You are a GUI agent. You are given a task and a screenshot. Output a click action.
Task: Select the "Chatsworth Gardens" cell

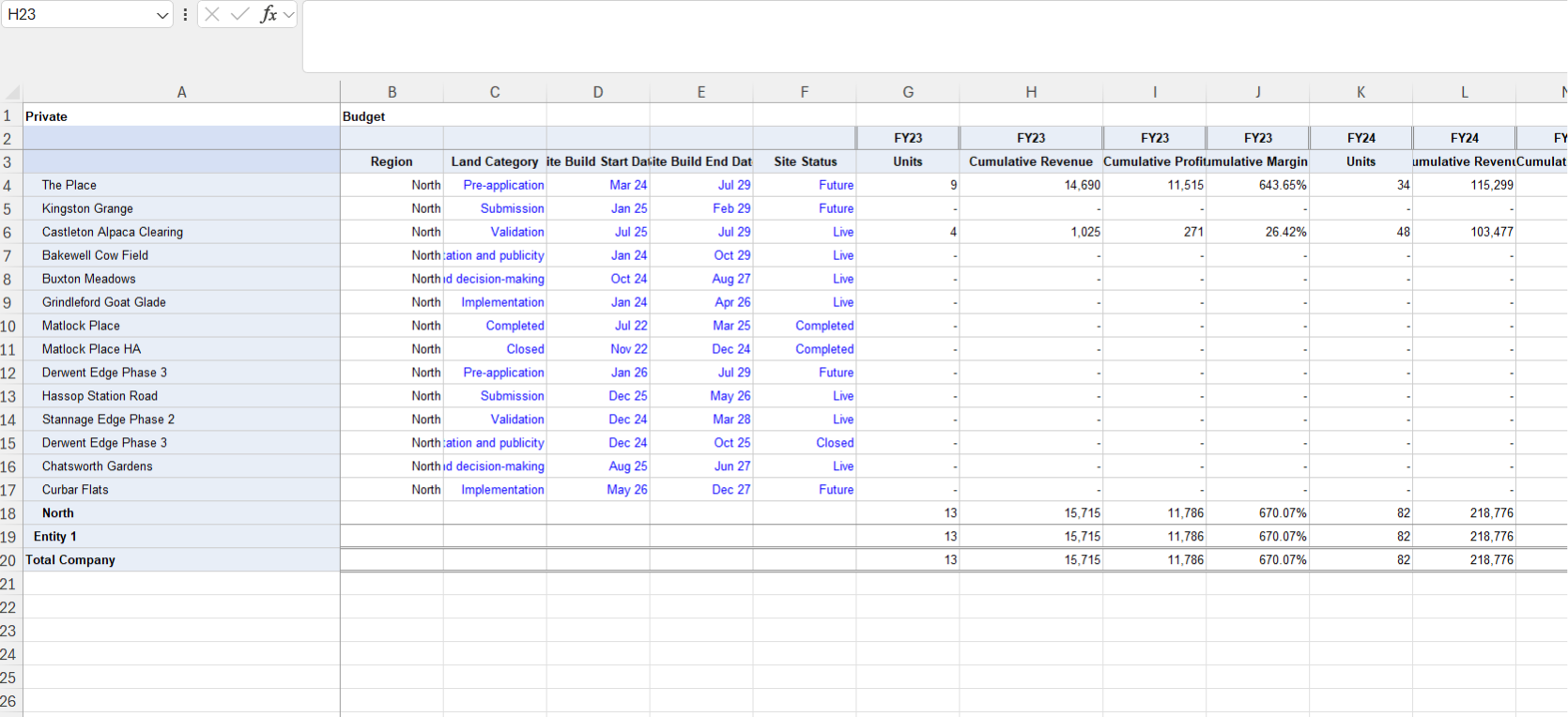[181, 466]
